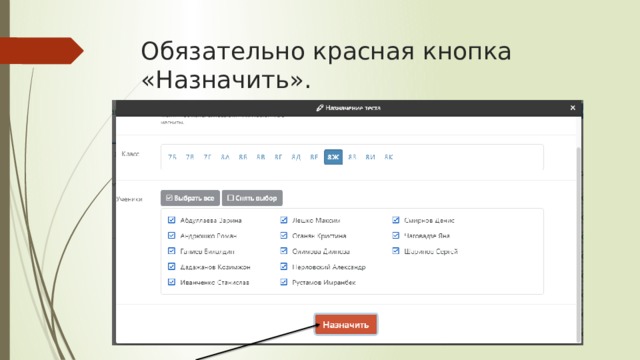Select class 8В
The image size is (640, 360).
click(260, 157)
